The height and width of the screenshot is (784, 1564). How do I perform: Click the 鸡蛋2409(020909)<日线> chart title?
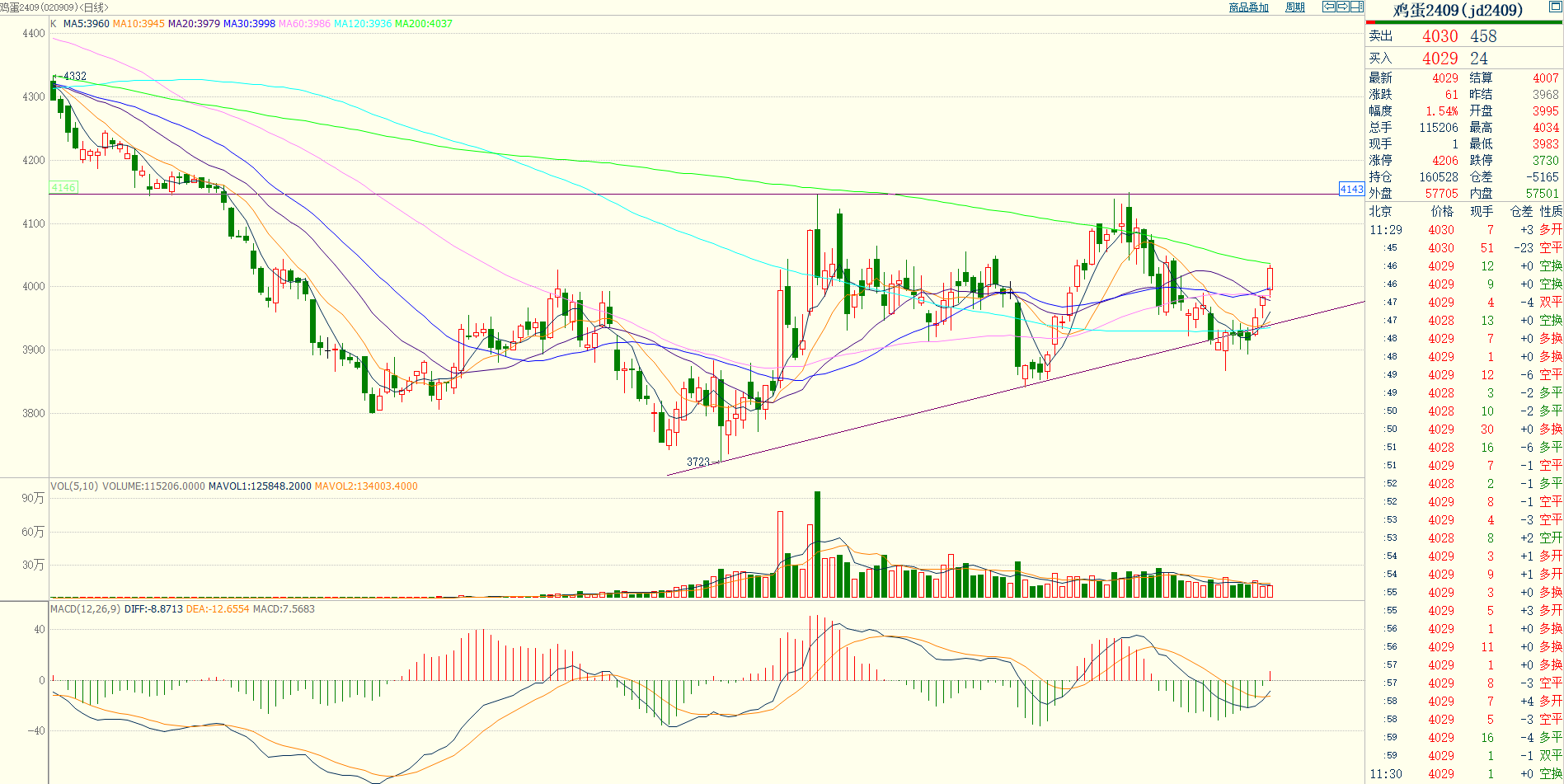coord(54,7)
